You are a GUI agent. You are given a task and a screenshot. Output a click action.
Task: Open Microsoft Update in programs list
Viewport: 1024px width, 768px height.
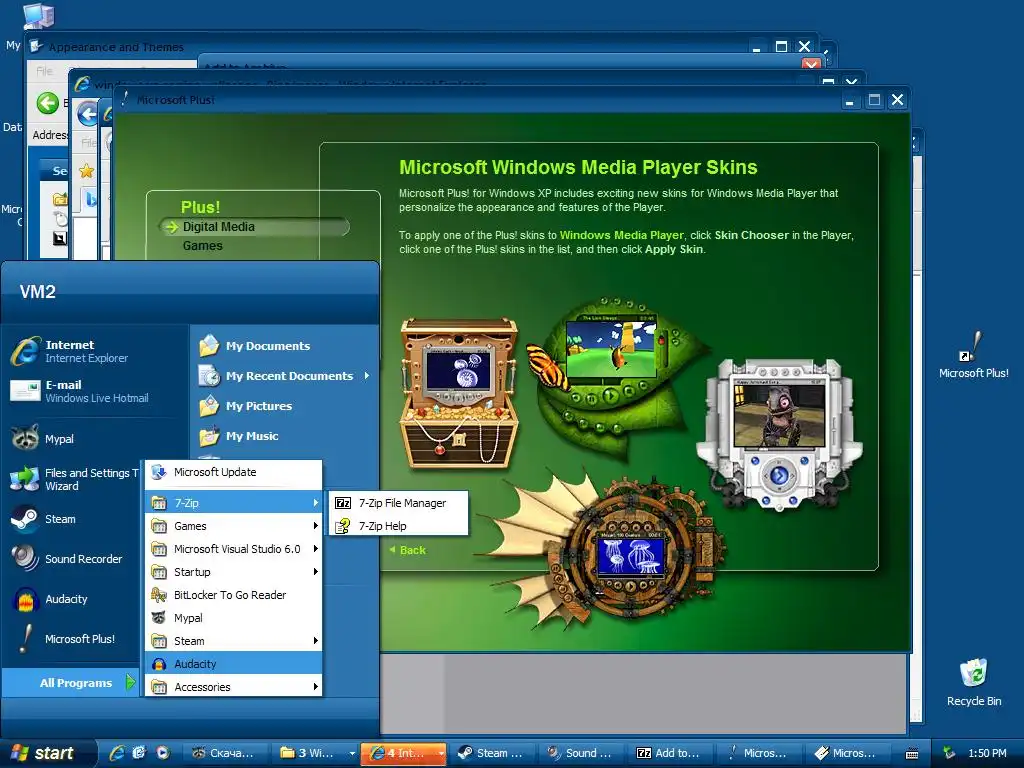(233, 472)
